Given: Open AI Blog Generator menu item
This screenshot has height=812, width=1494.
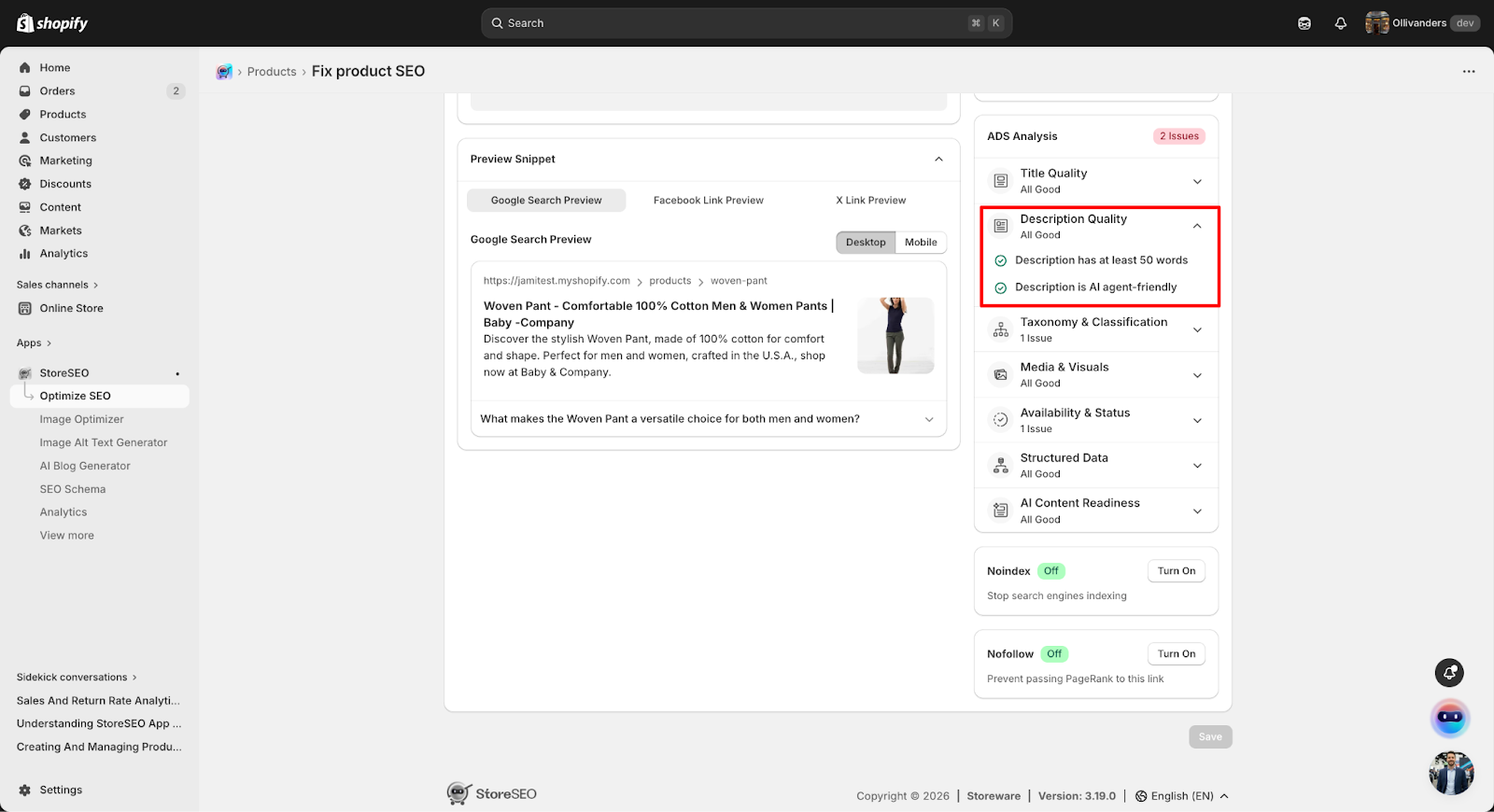Looking at the screenshot, I should click(x=85, y=466).
